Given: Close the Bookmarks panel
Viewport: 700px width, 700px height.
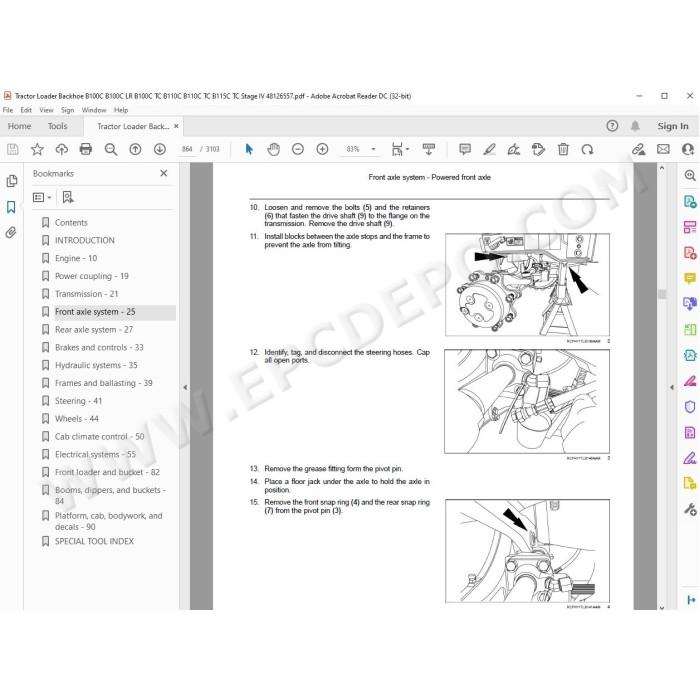Looking at the screenshot, I should 164,173.
